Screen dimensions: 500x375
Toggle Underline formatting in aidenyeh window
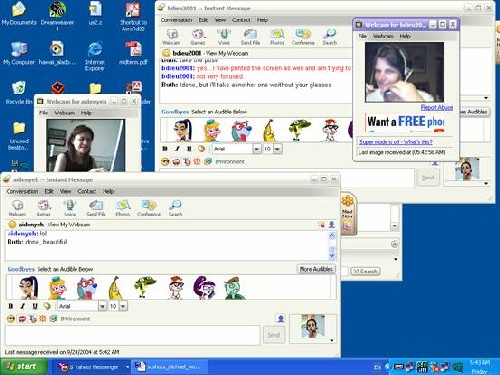[x=35, y=306]
